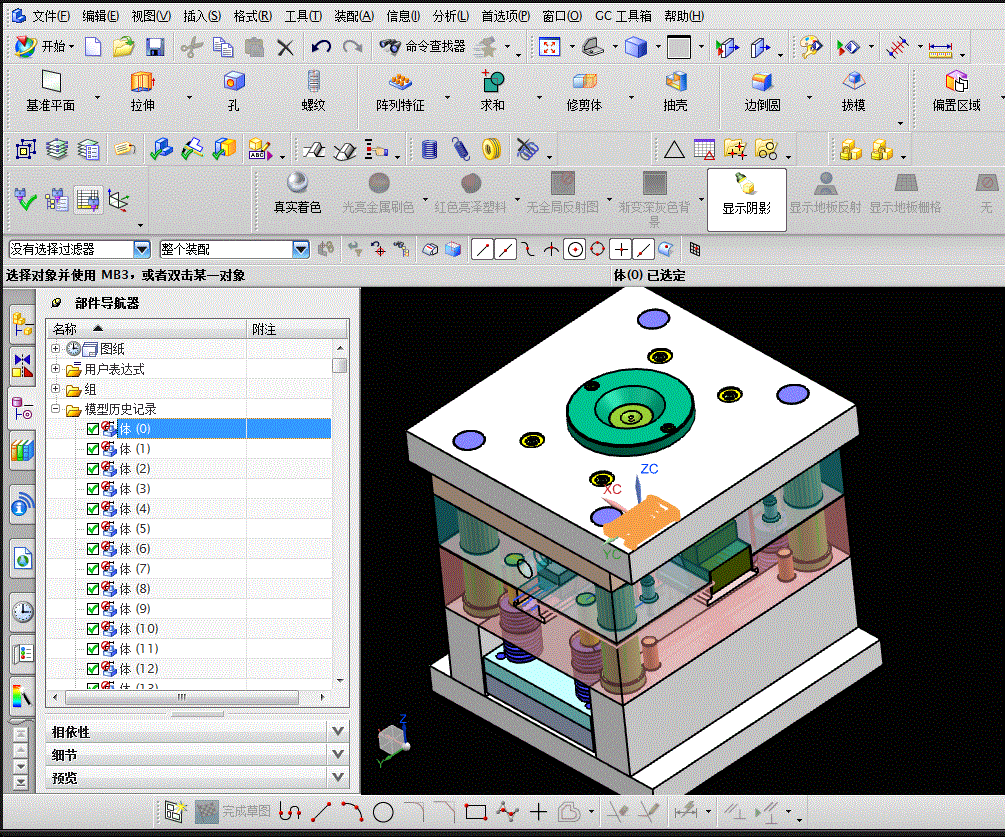Click the color palette sidebar icon
1005x837 pixels.
22,695
